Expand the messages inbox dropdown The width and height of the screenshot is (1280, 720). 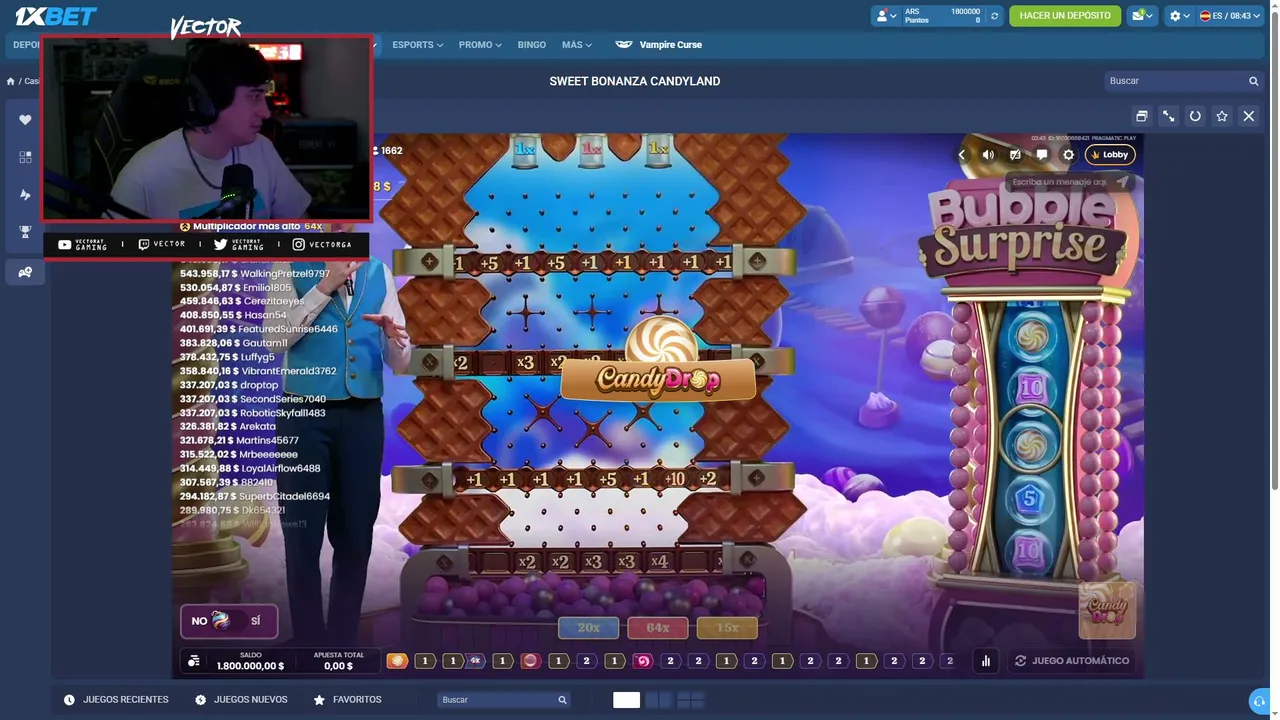pos(1141,16)
